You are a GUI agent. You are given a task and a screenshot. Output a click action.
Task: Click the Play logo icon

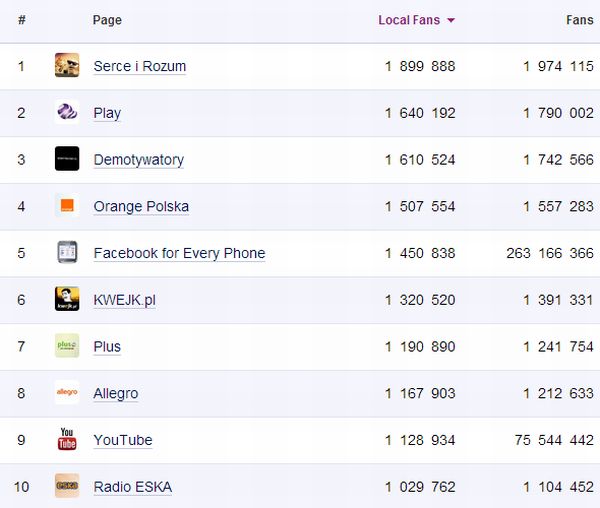[x=67, y=112]
